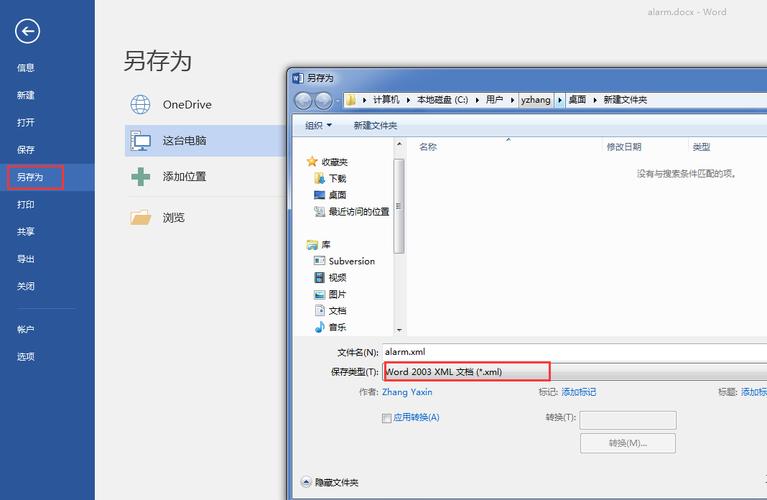
Task: Click Add a tag link
Action: pyautogui.click(x=579, y=392)
